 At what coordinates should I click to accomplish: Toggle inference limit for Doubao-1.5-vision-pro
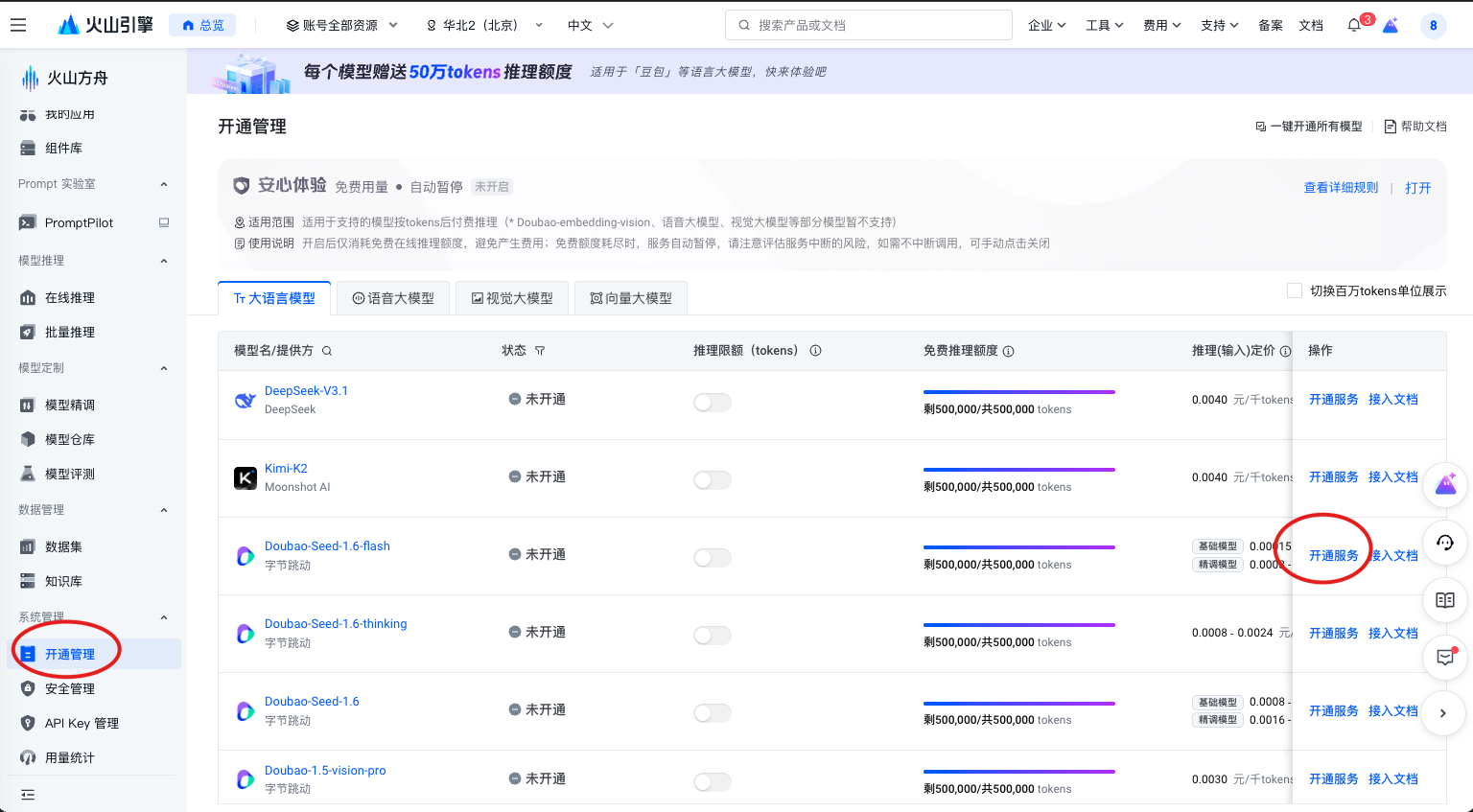[x=713, y=781]
